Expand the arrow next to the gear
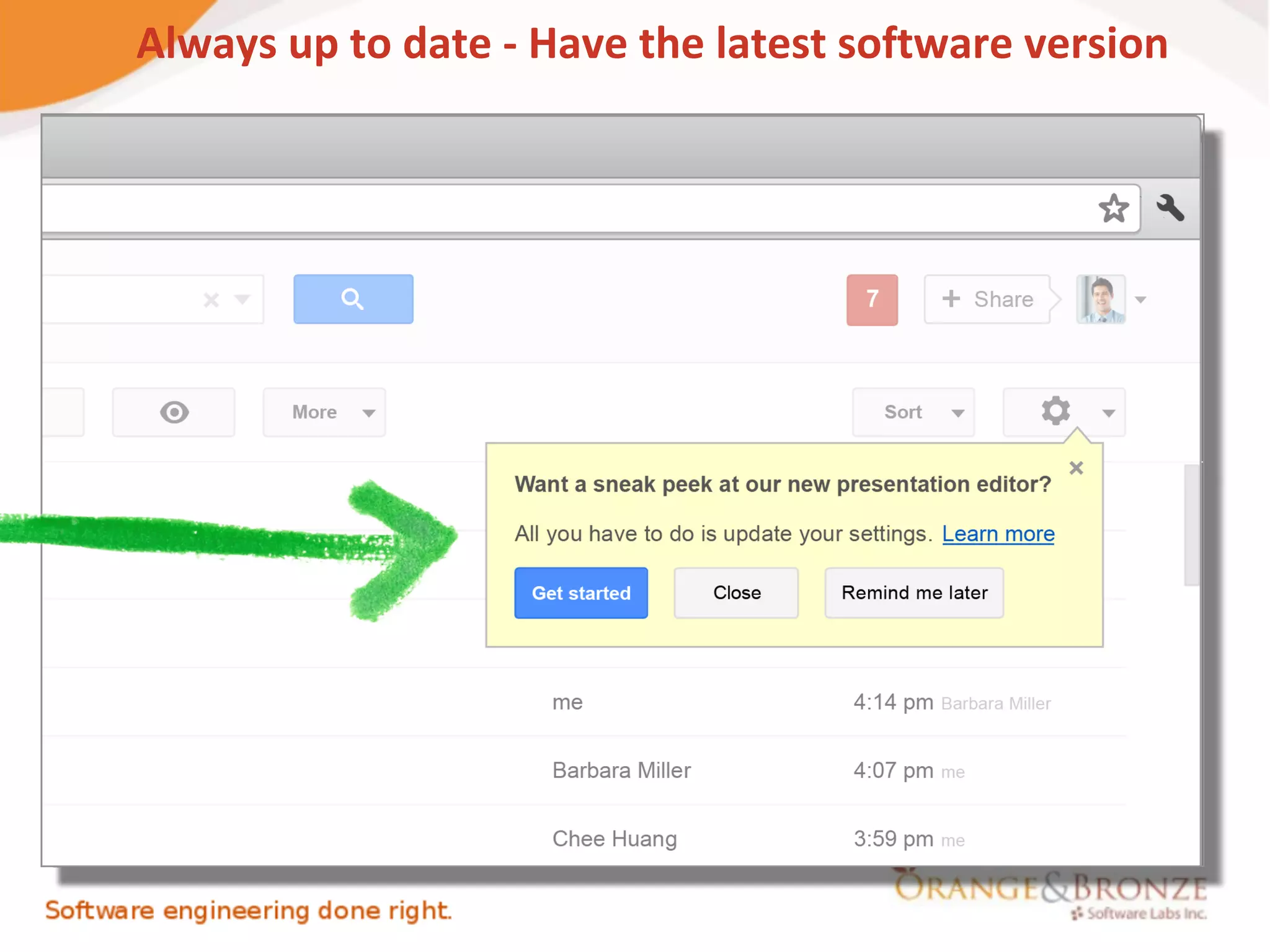Viewport: 1270px width, 952px height. [1109, 413]
